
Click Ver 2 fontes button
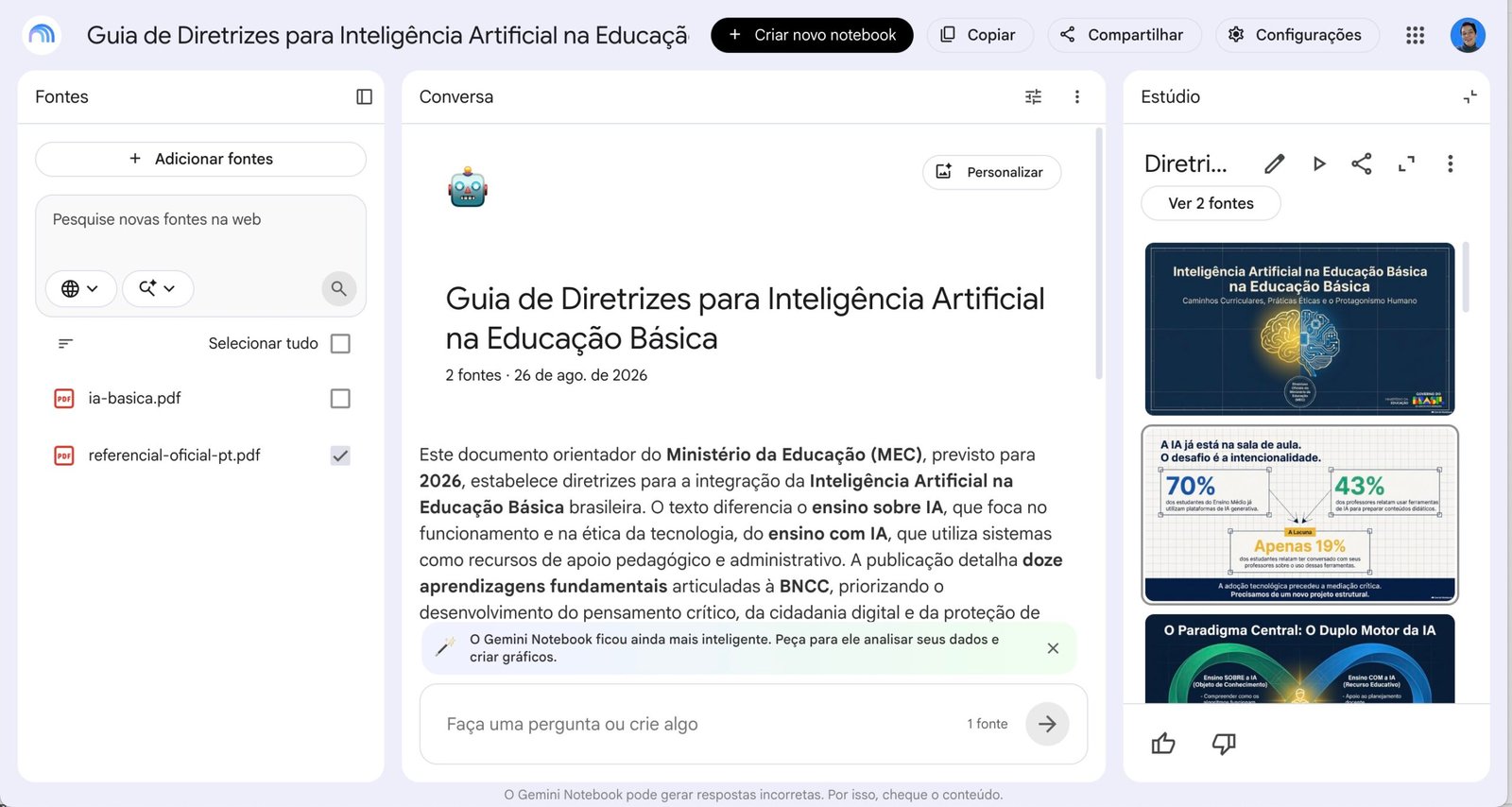[x=1211, y=203]
